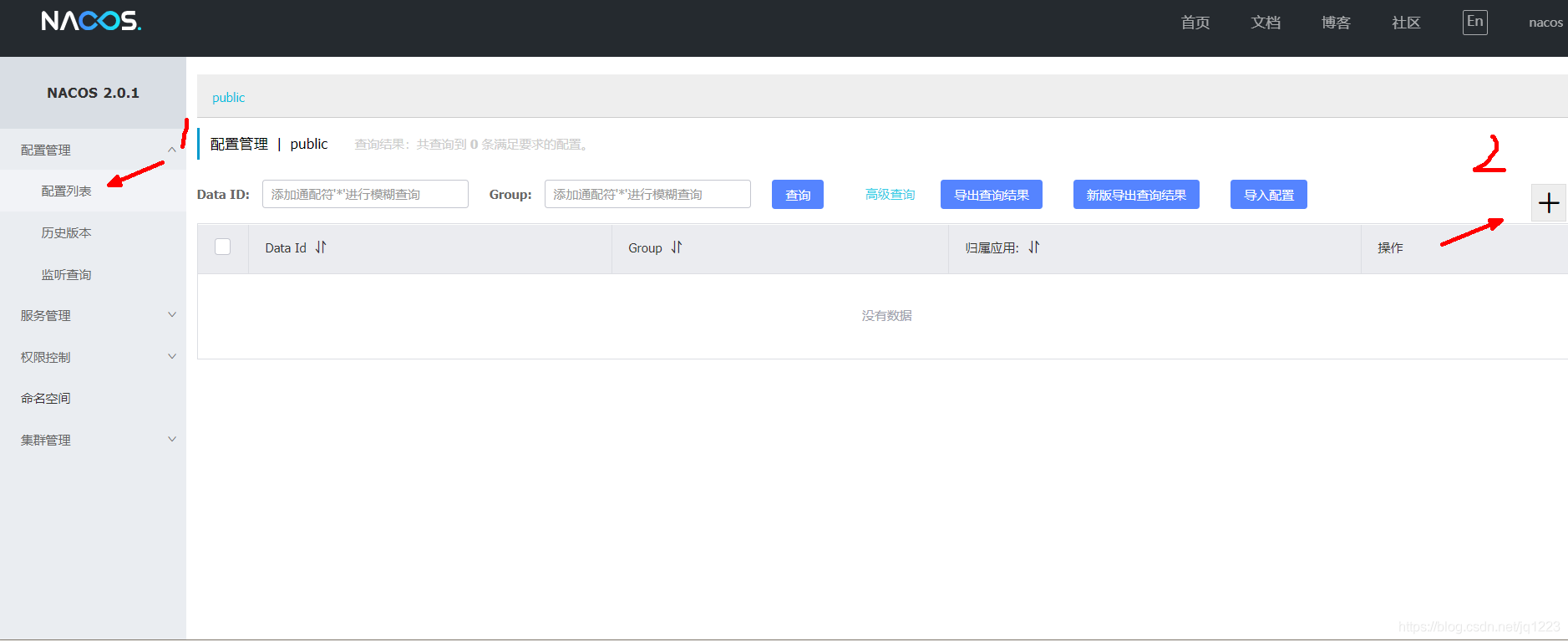
Task: Click 新版导出查询结果 button
Action: click(x=1136, y=195)
